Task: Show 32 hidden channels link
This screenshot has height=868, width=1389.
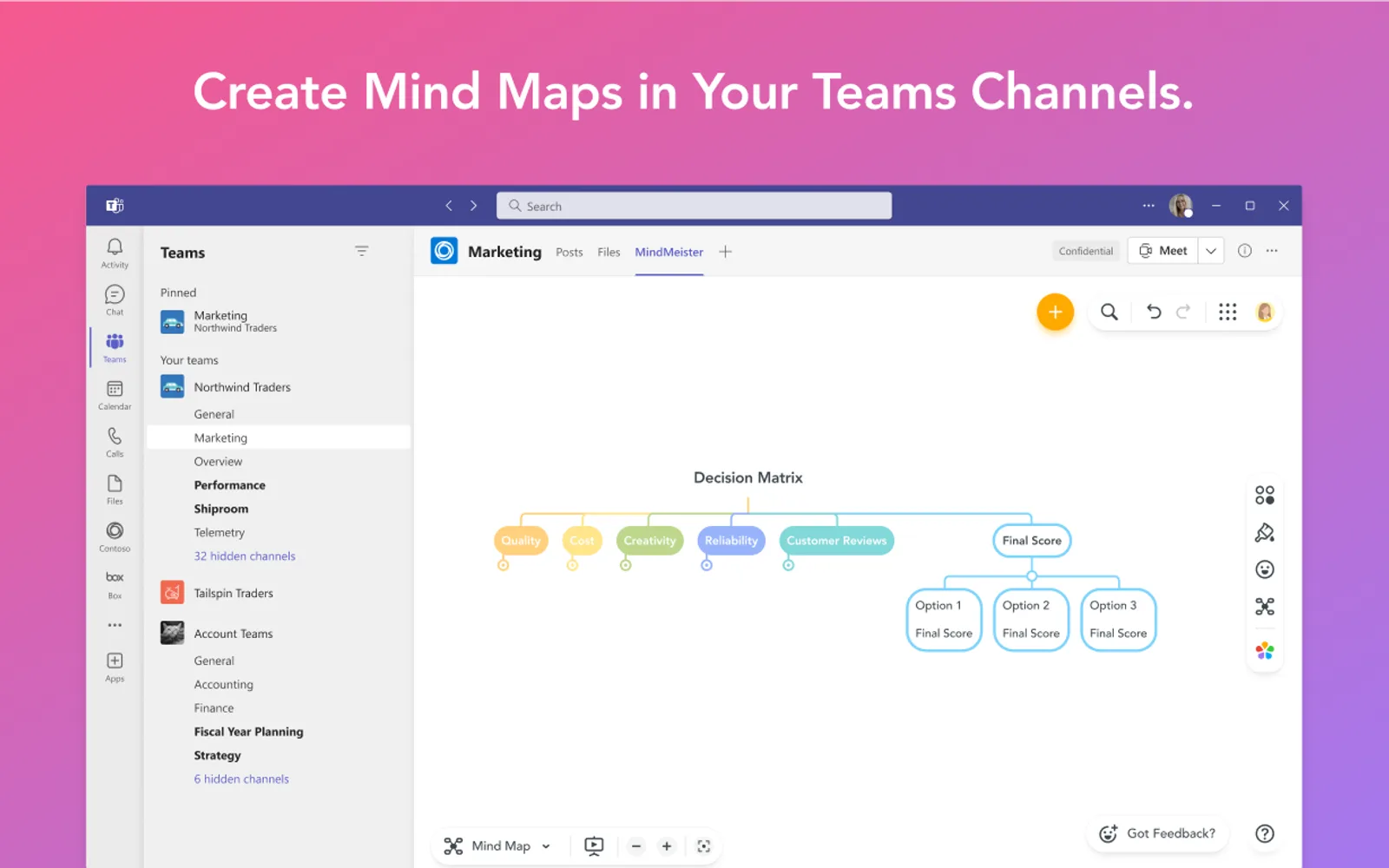Action: point(245,556)
